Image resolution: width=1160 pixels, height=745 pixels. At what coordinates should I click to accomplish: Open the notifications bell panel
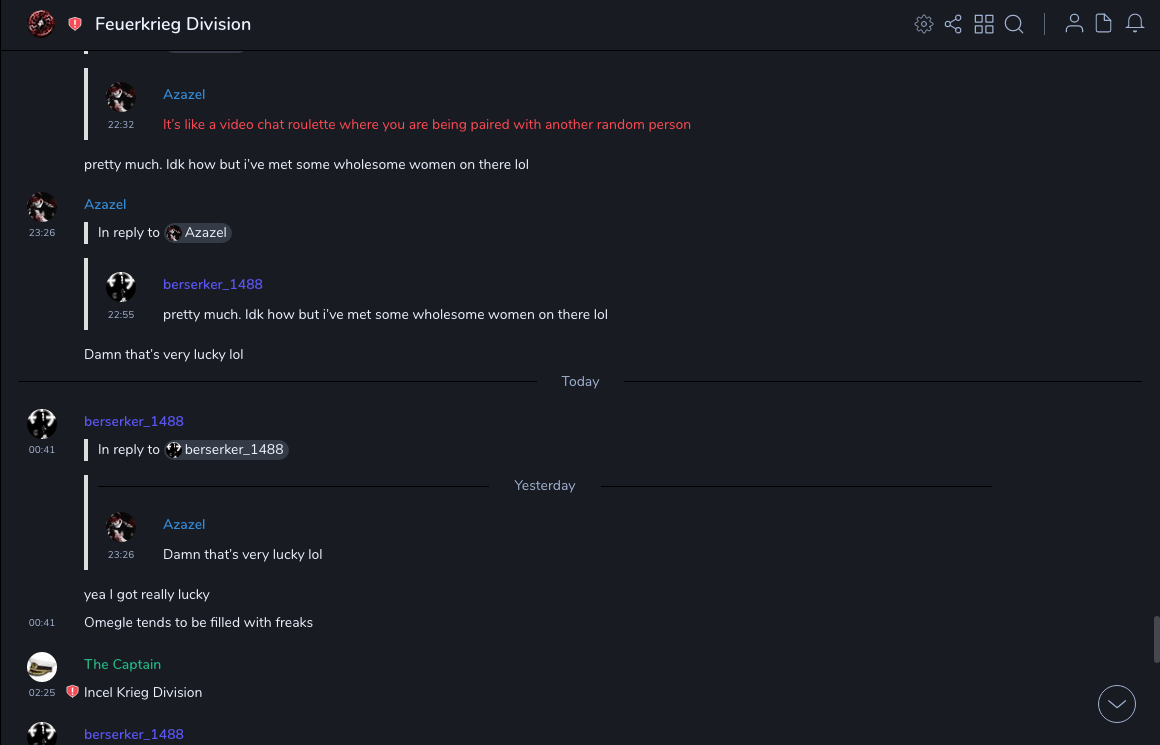click(1135, 24)
